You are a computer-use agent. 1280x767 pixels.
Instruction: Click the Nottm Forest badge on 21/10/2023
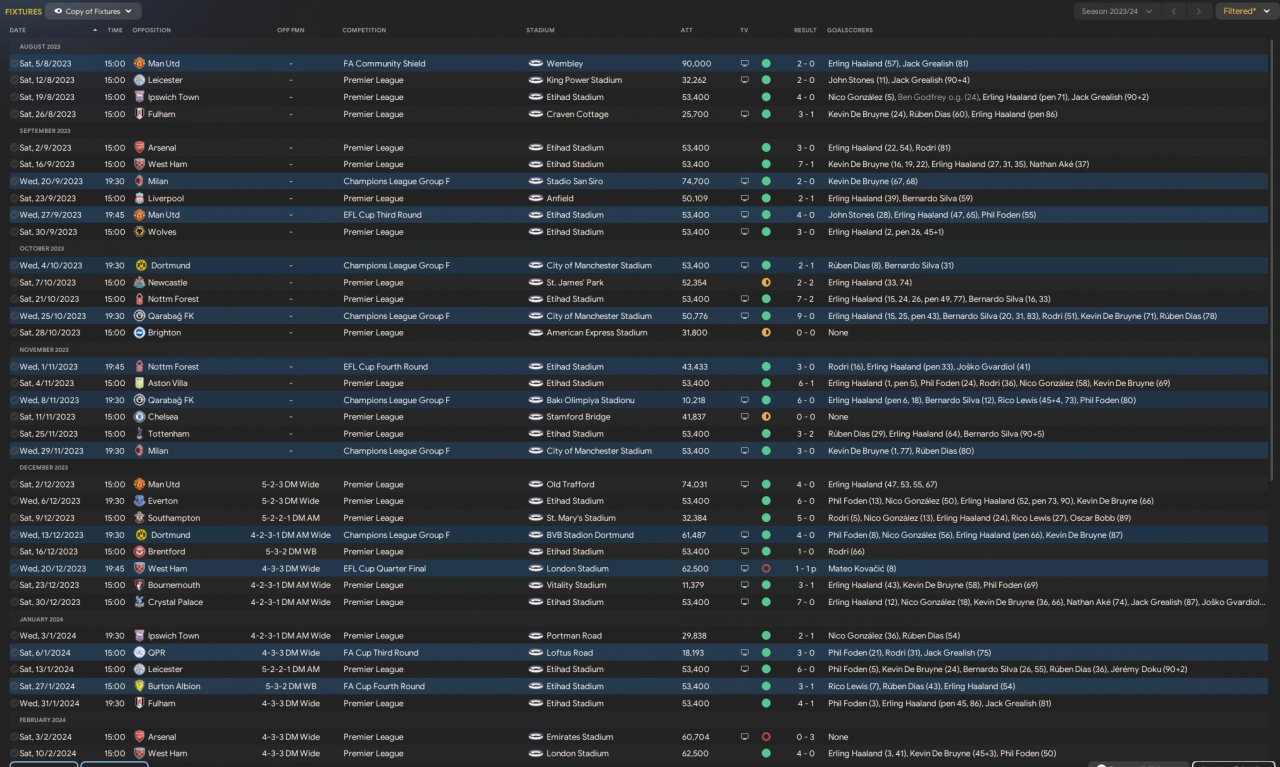139,299
